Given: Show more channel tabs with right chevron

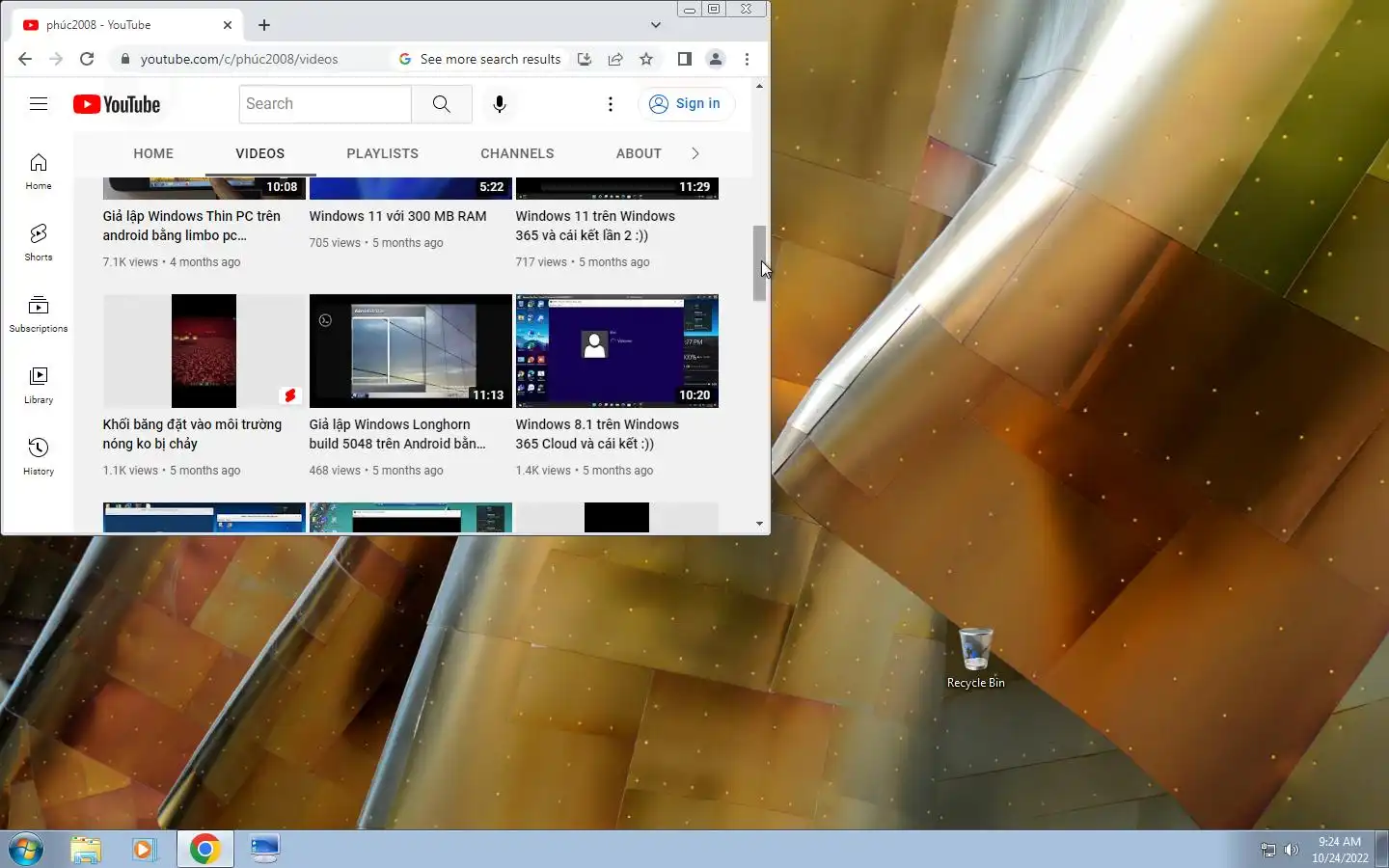Looking at the screenshot, I should click(695, 153).
